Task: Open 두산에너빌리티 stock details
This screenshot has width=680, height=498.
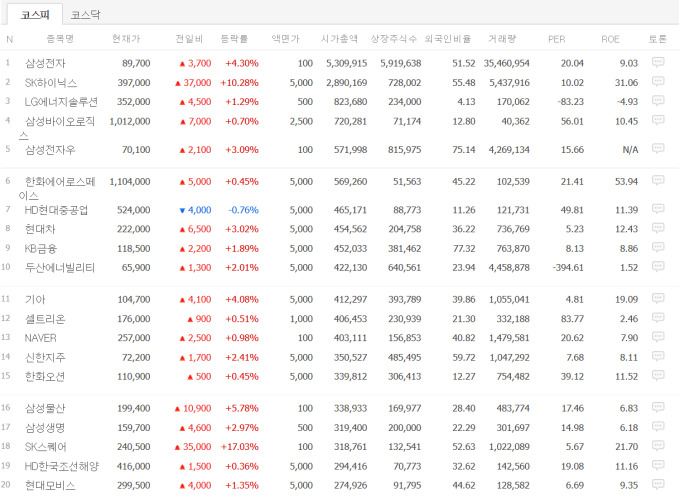Action: click(x=60, y=267)
